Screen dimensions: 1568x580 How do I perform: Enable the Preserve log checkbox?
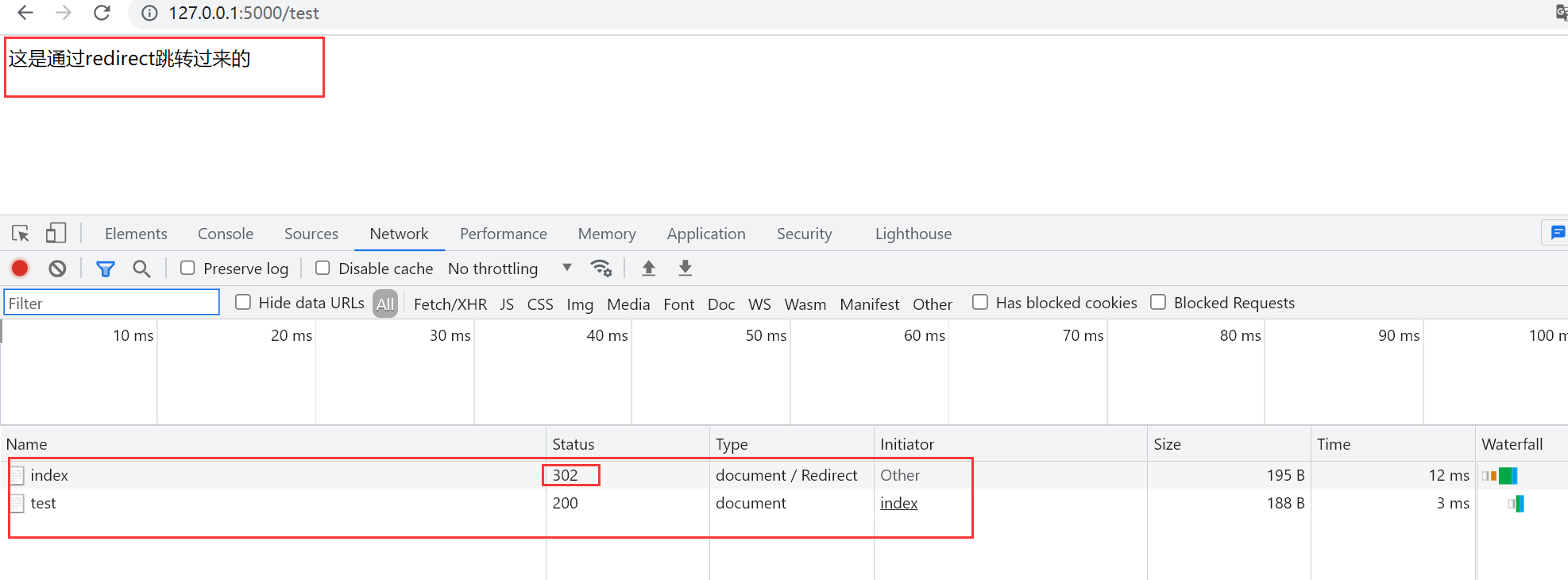coord(187,268)
